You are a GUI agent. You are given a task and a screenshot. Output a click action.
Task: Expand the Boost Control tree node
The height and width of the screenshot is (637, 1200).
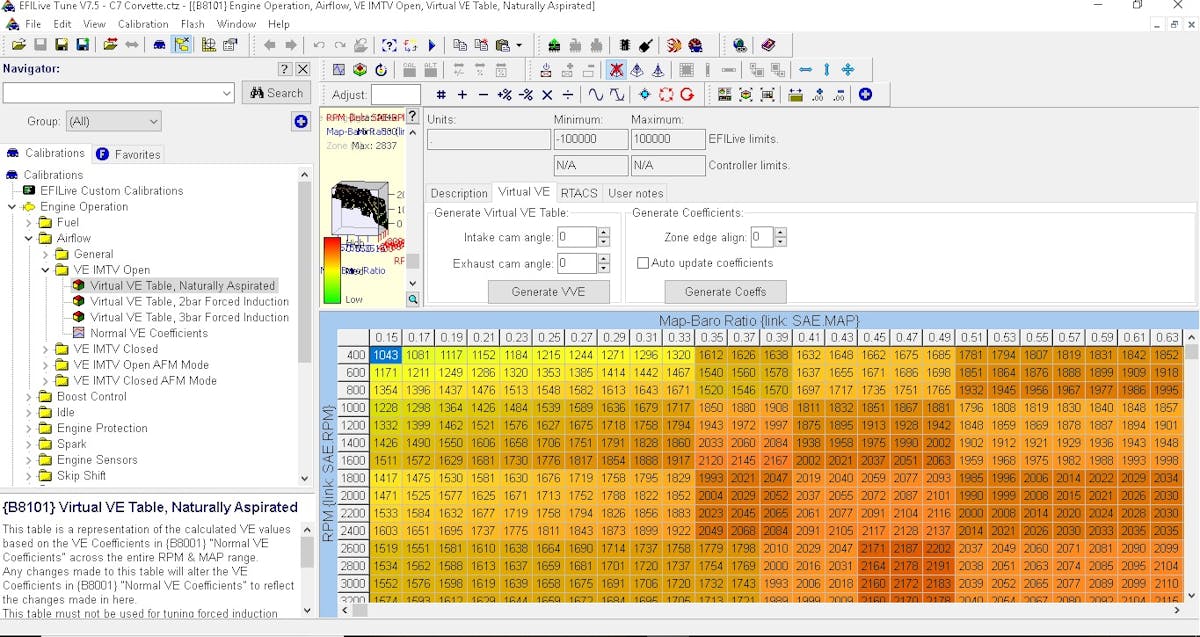pos(29,397)
